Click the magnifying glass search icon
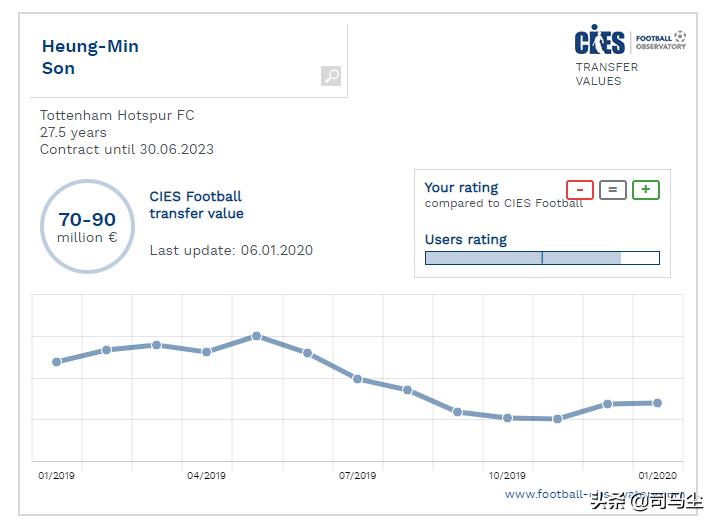Screen dimensions: 718x525 coord(331,76)
